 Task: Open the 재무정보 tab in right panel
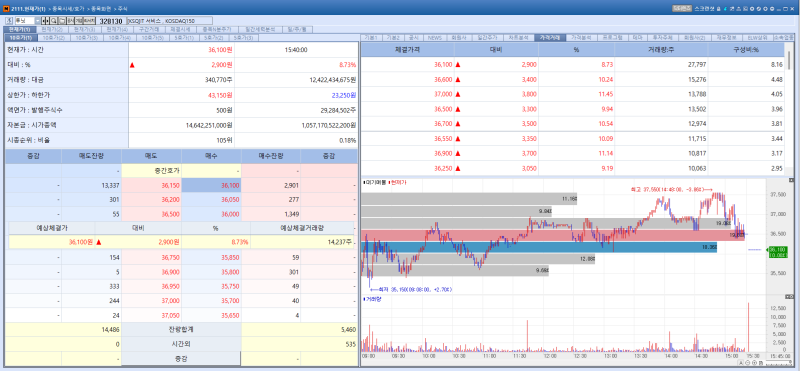pos(726,38)
